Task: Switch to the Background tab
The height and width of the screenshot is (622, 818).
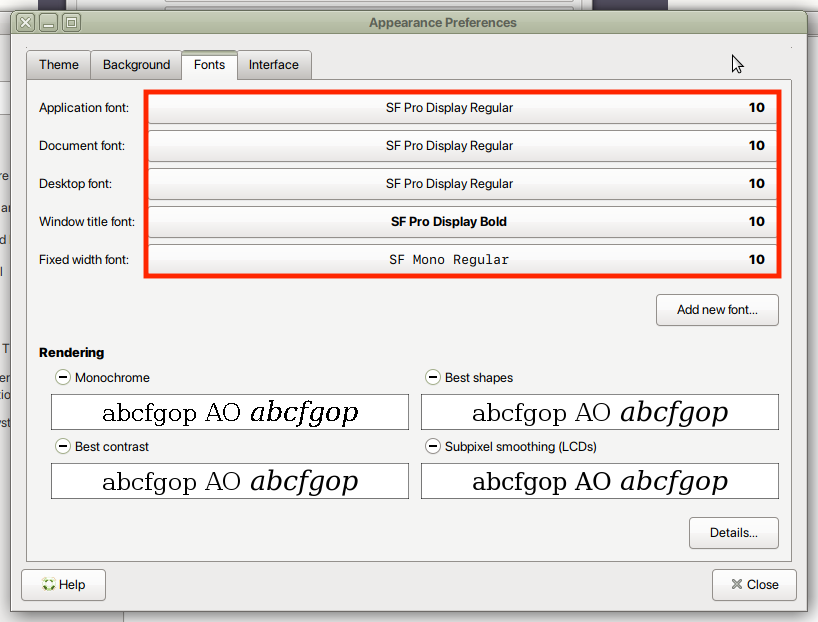Action: point(136,65)
